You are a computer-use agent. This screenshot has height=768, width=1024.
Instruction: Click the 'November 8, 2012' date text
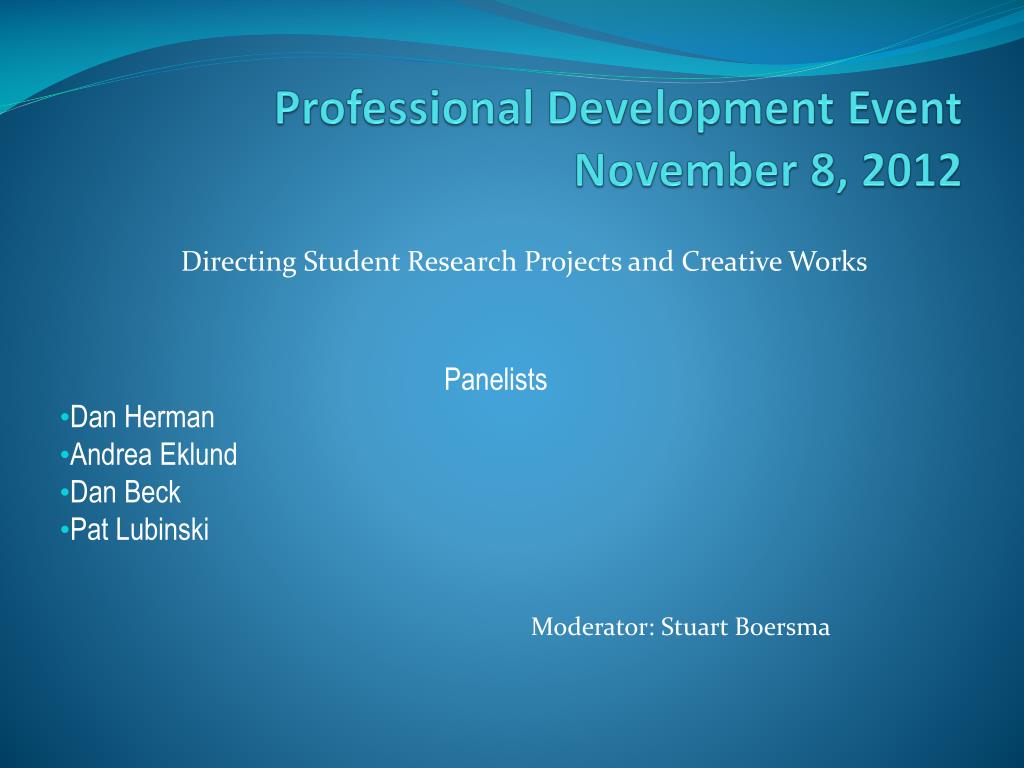[768, 170]
